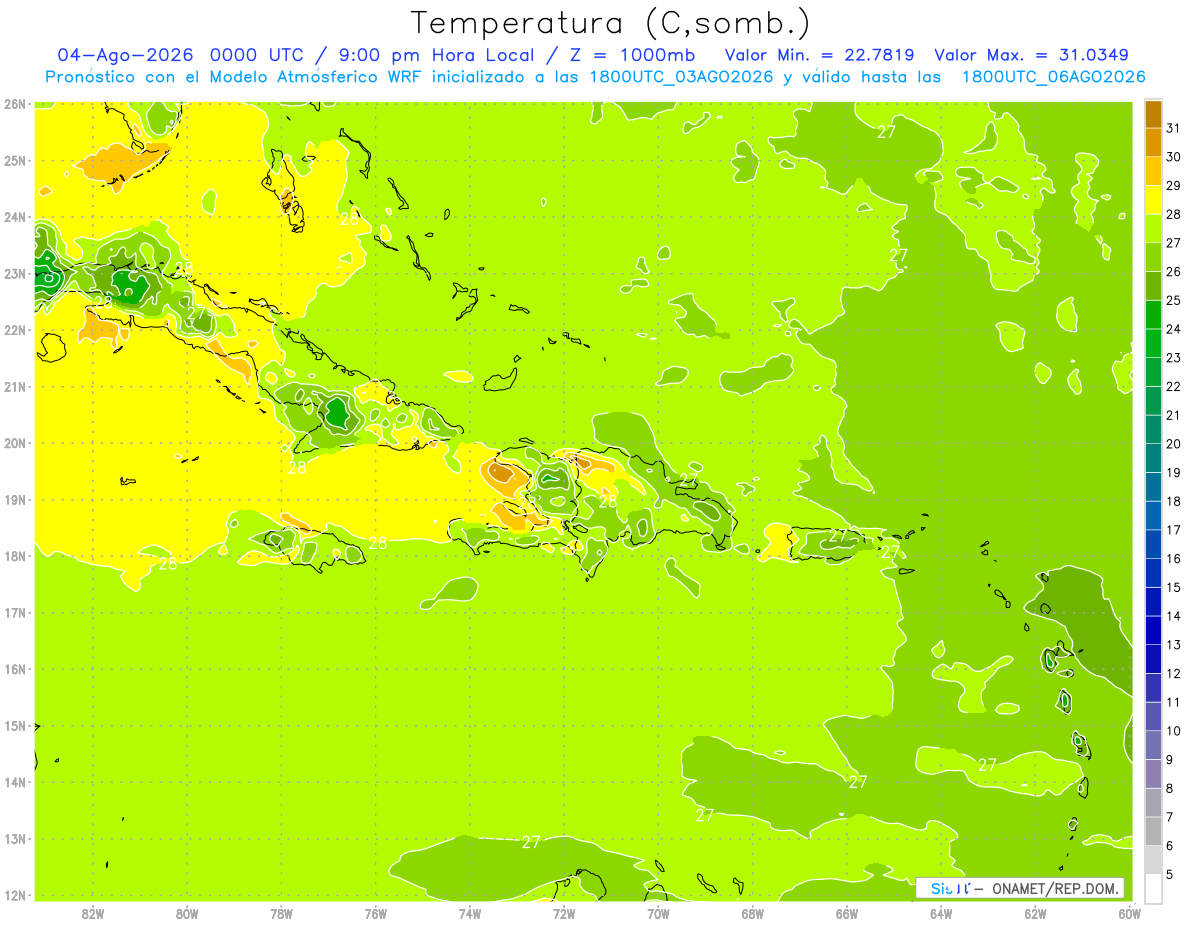Click longitude axis label "82W"
The width and height of the screenshot is (1200, 927).
click(93, 913)
